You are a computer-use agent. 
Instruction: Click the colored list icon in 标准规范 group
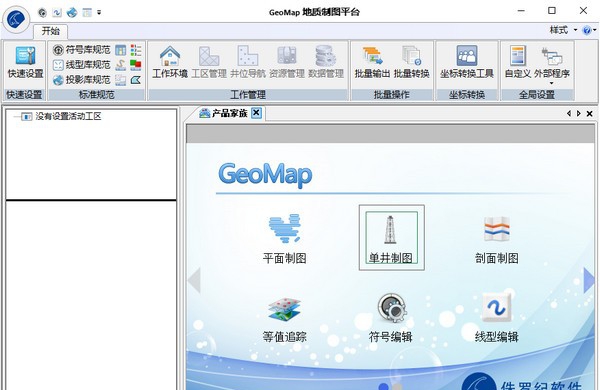coord(136,50)
